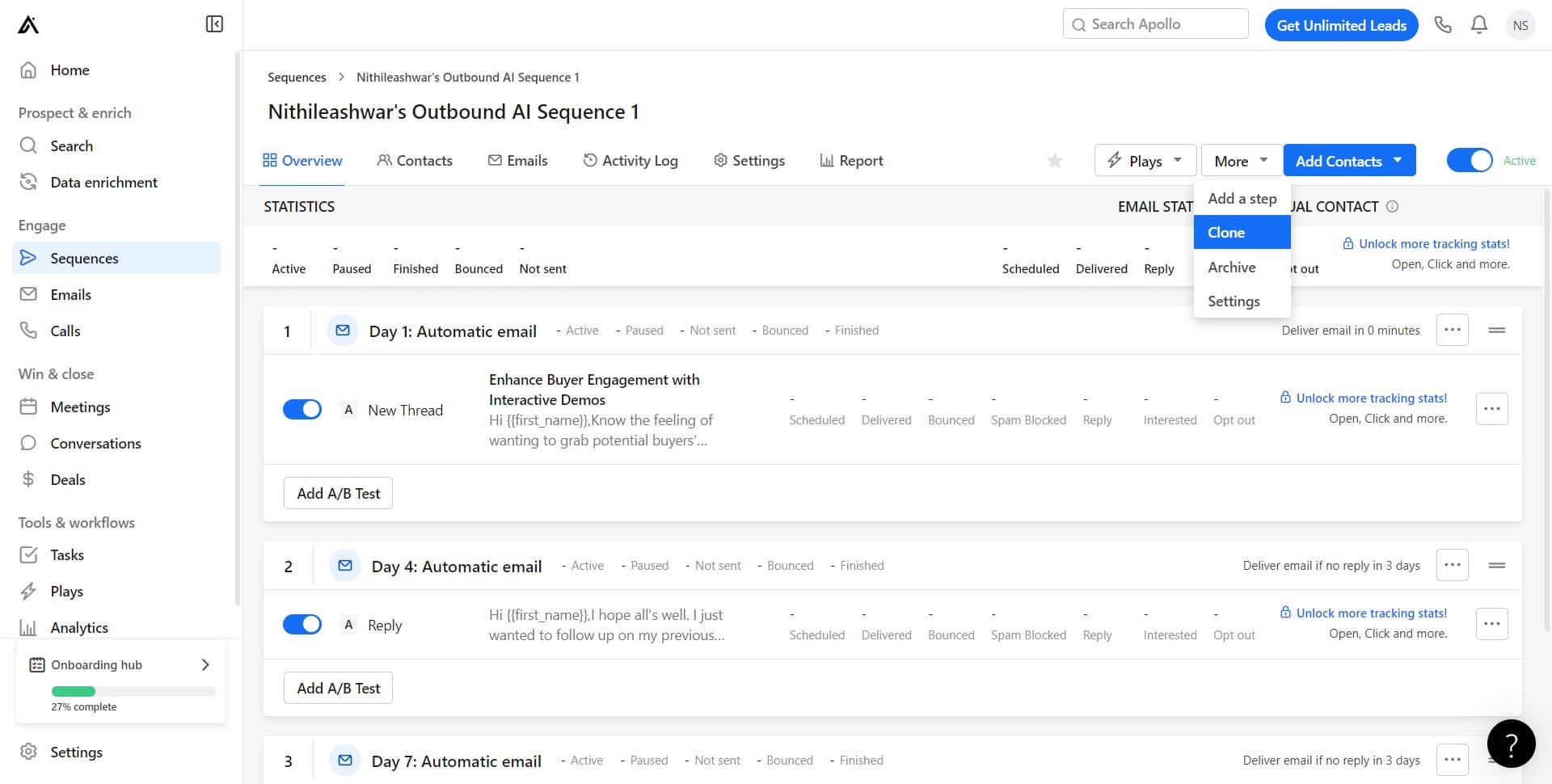Disable the New Thread email toggle
1552x784 pixels.
pos(302,410)
